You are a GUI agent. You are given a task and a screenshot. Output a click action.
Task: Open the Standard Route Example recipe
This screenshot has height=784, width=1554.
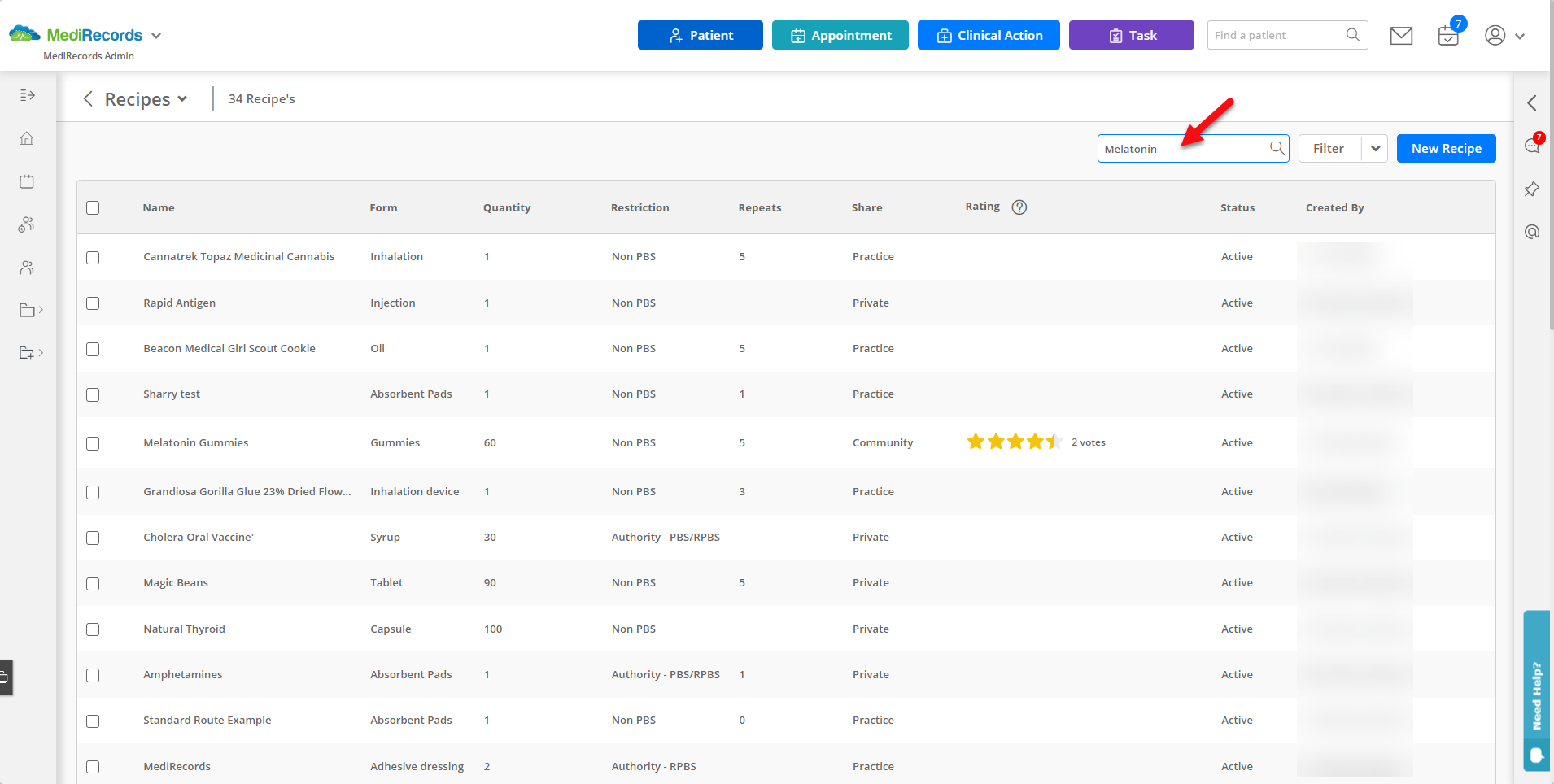click(x=207, y=720)
